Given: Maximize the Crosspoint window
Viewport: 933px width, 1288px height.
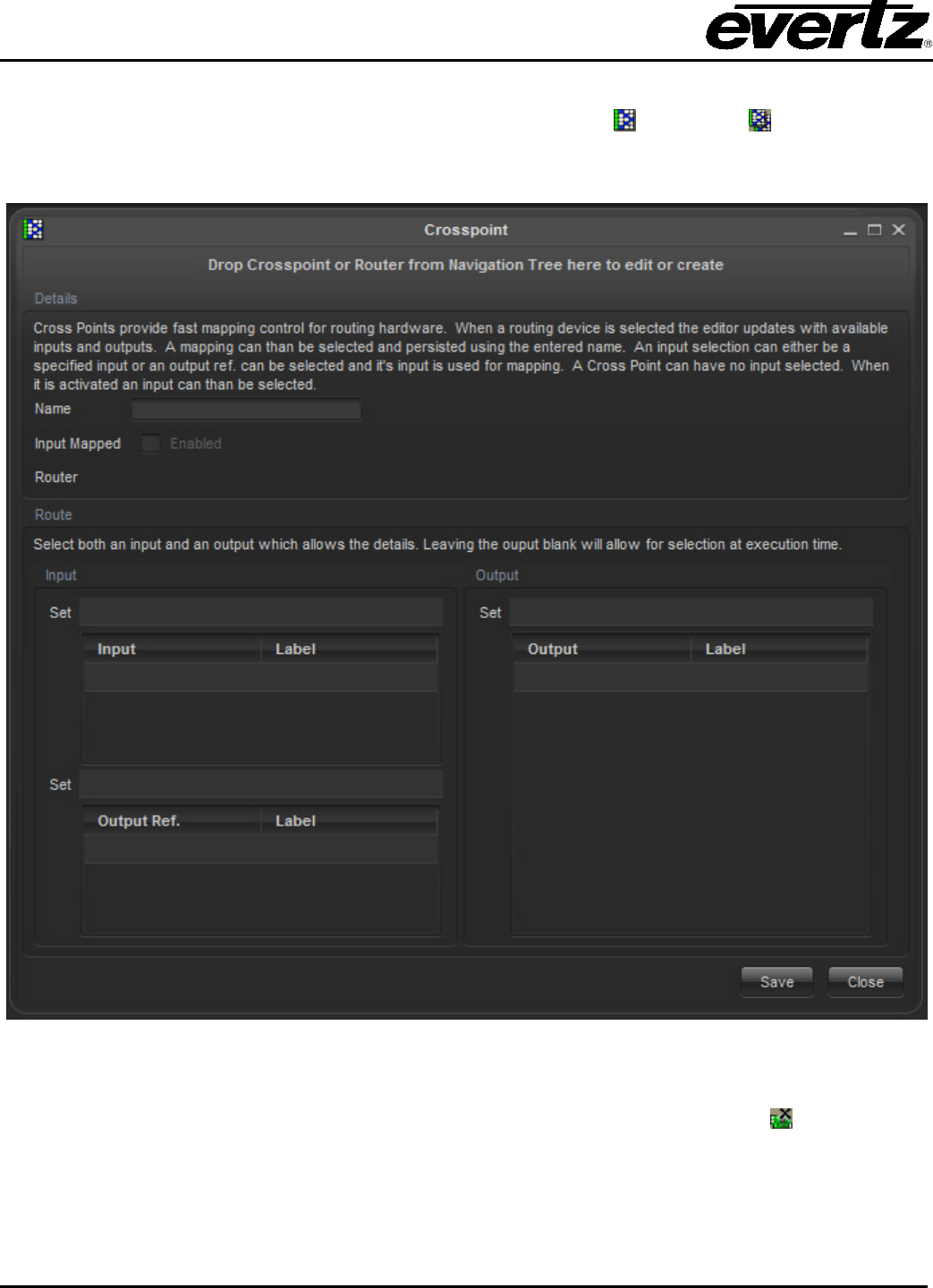Looking at the screenshot, I should (x=874, y=230).
